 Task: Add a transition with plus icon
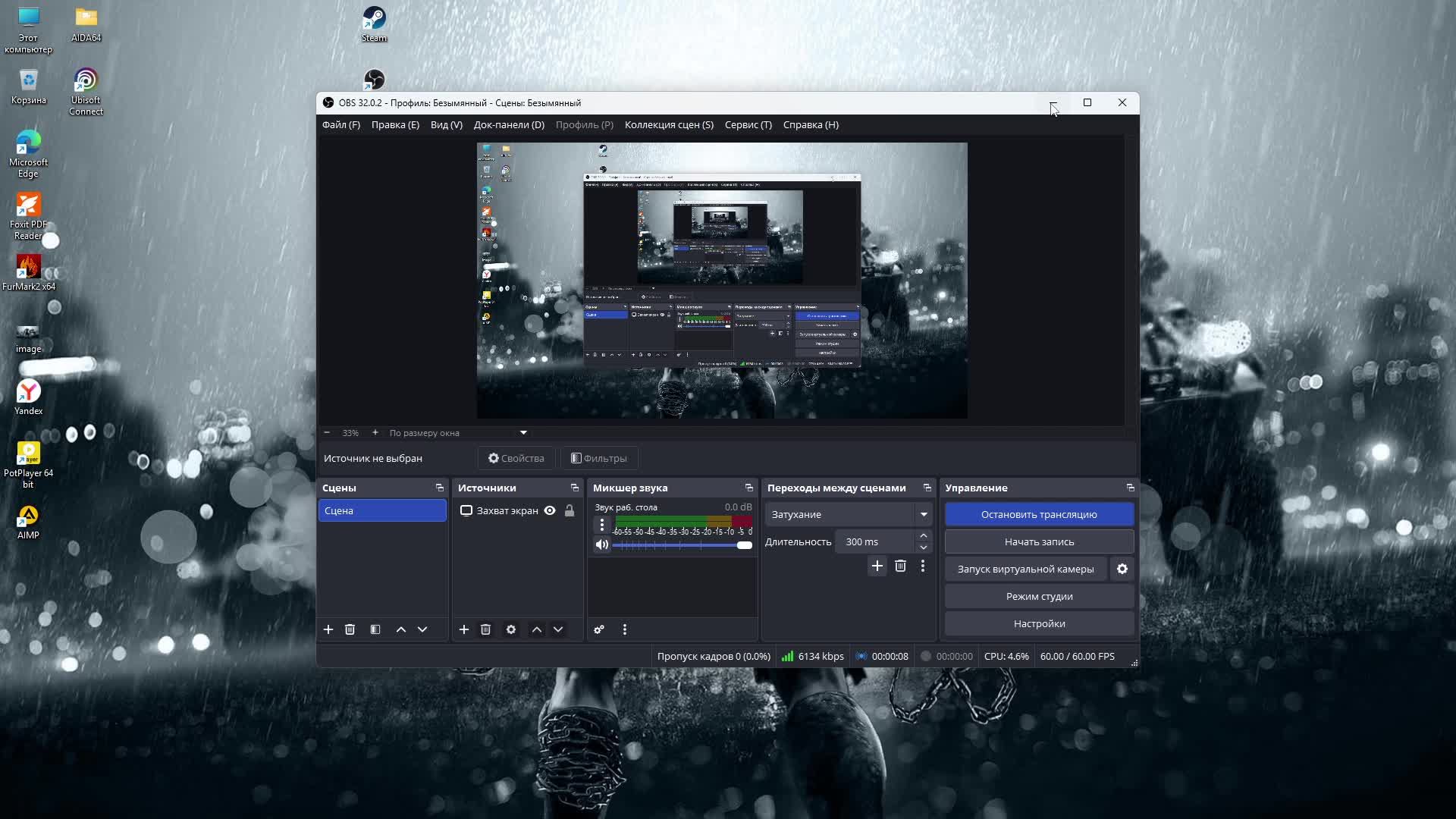point(877,566)
